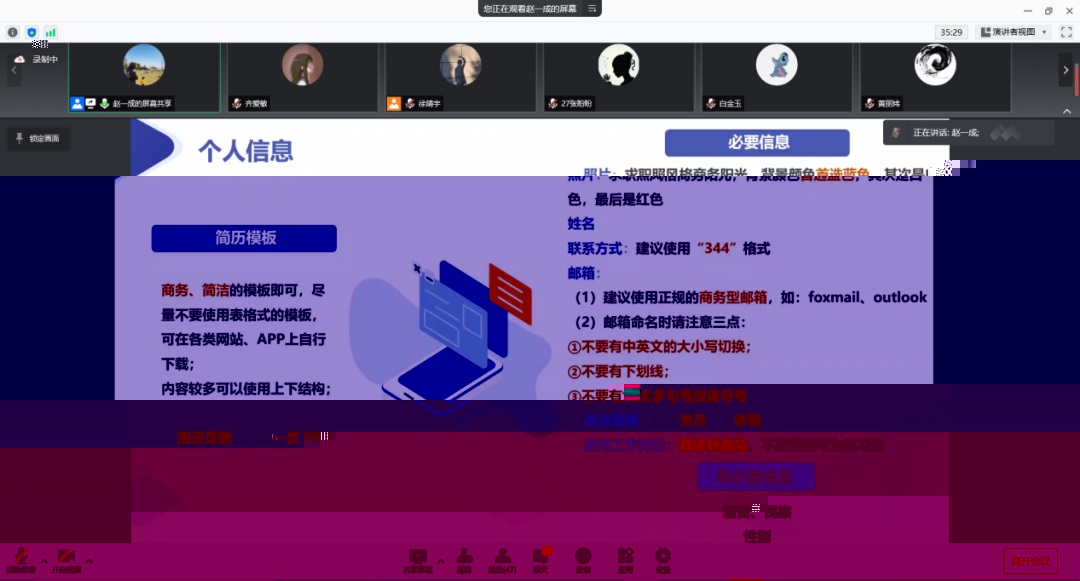Check the green network signal icon

click(x=50, y=32)
